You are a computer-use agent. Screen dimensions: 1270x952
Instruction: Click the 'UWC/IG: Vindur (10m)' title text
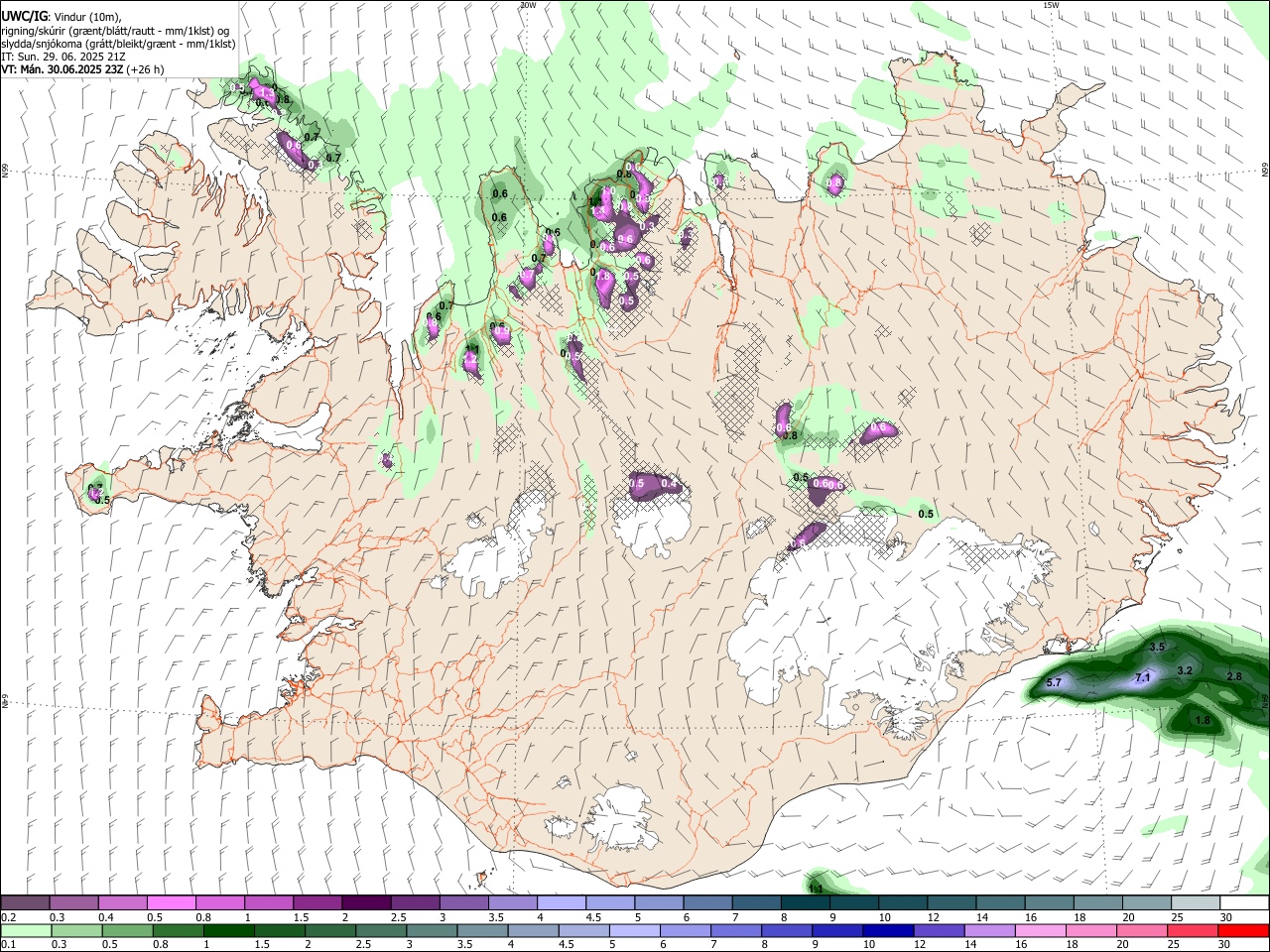click(x=62, y=16)
